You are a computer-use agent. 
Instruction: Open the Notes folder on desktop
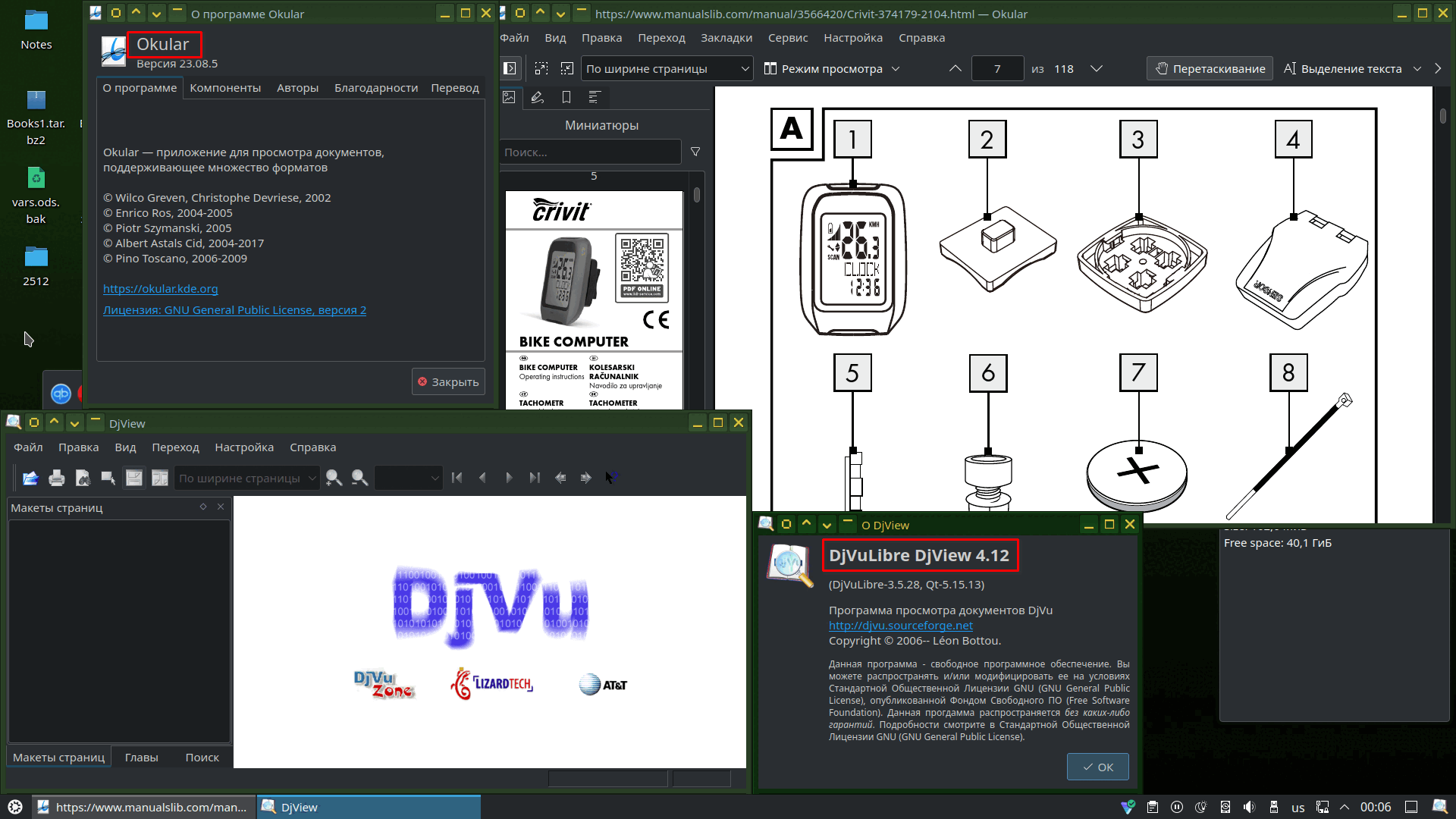(36, 29)
